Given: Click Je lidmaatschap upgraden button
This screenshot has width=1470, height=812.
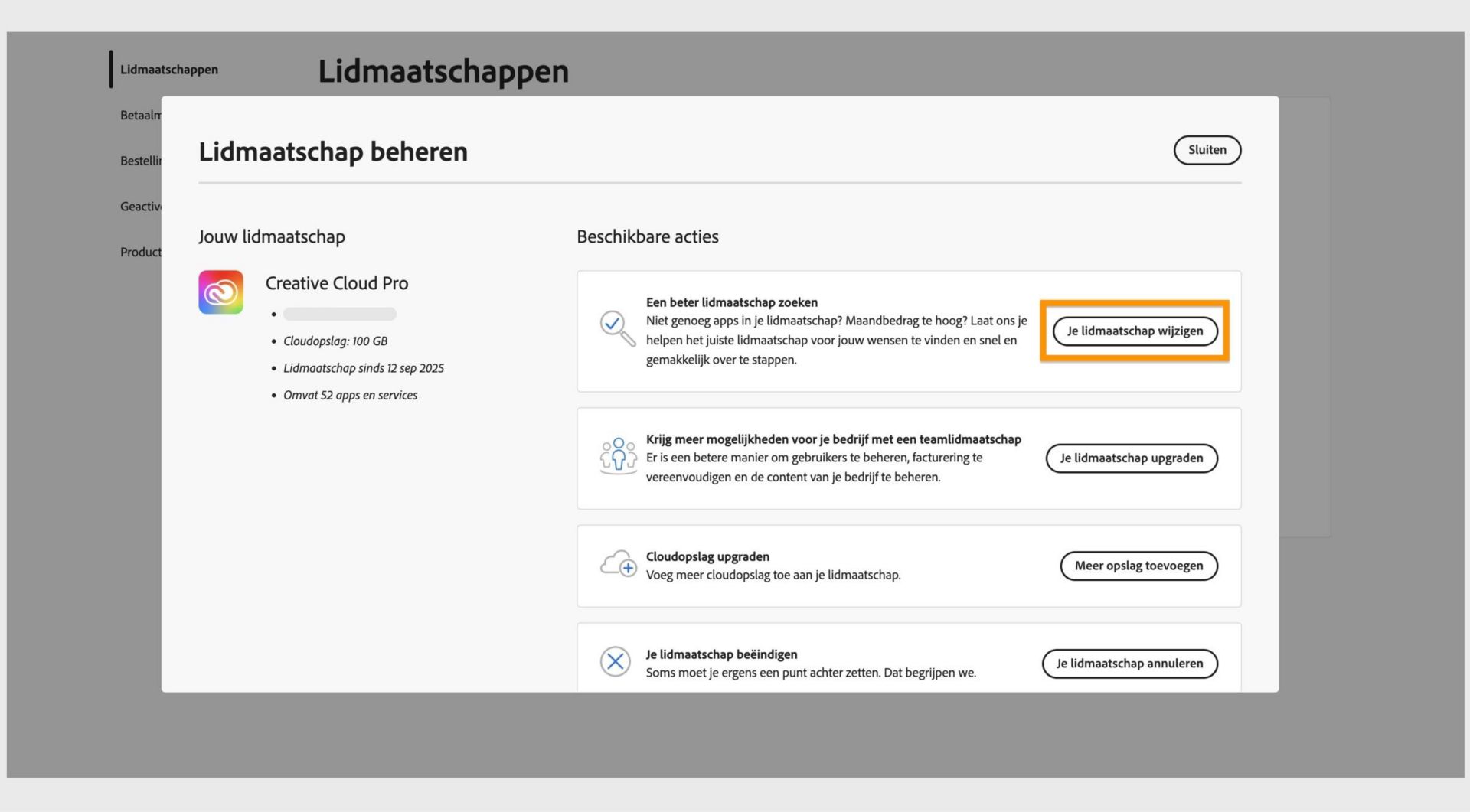Looking at the screenshot, I should pyautogui.click(x=1132, y=458).
